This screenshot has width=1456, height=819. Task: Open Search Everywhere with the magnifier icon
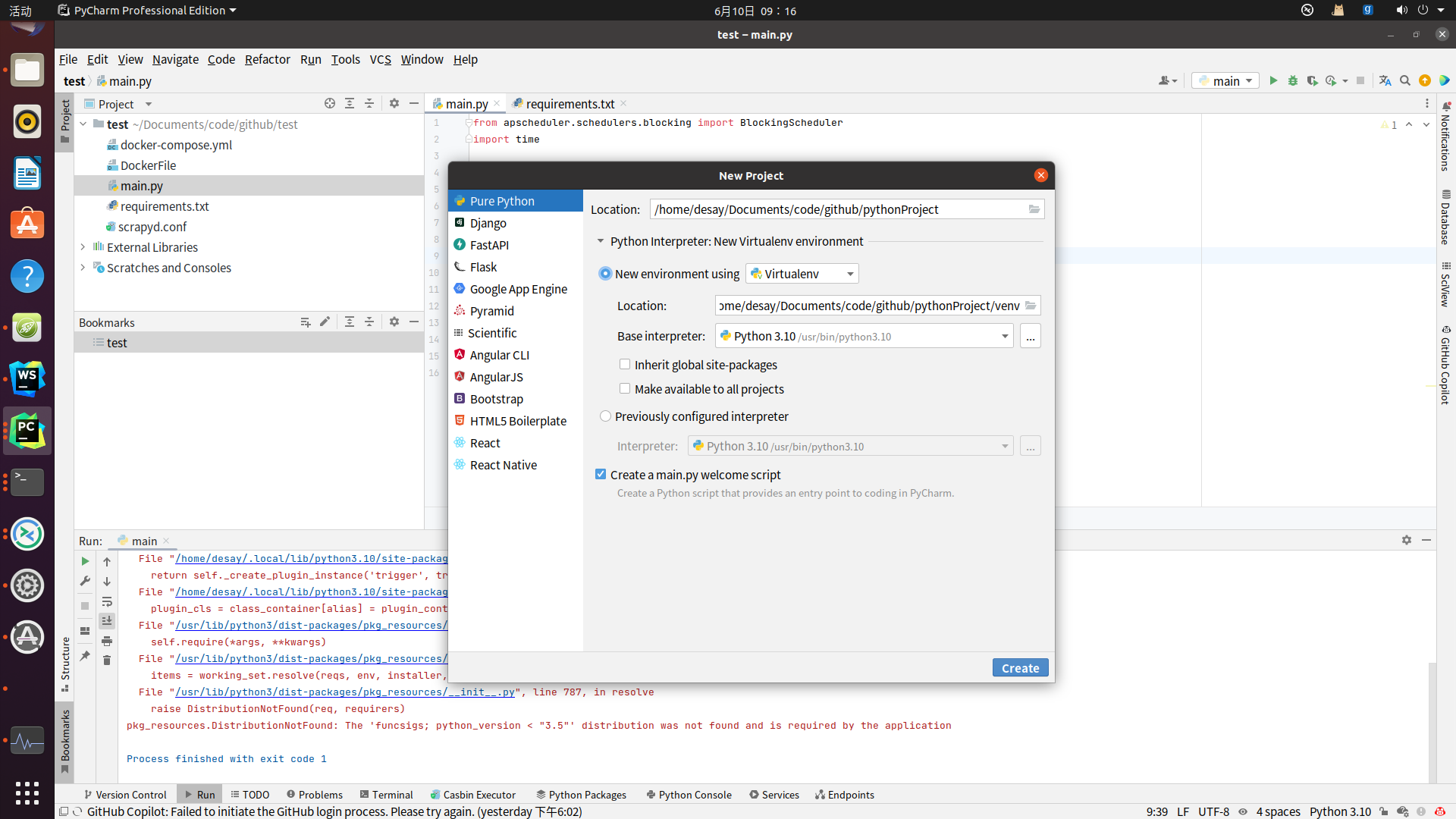(x=1405, y=80)
